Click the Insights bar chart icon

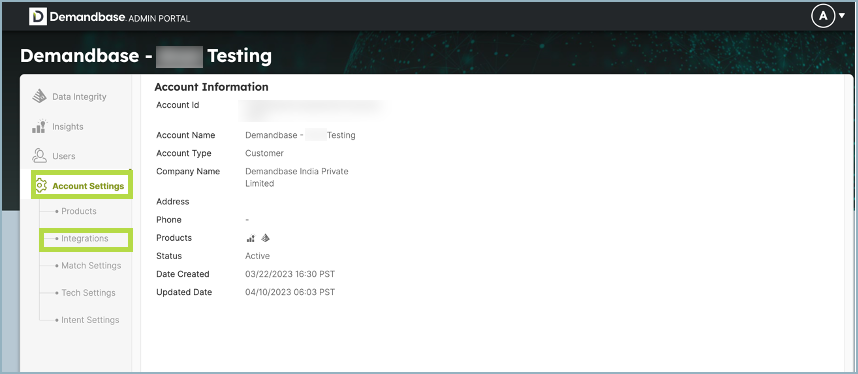point(39,126)
